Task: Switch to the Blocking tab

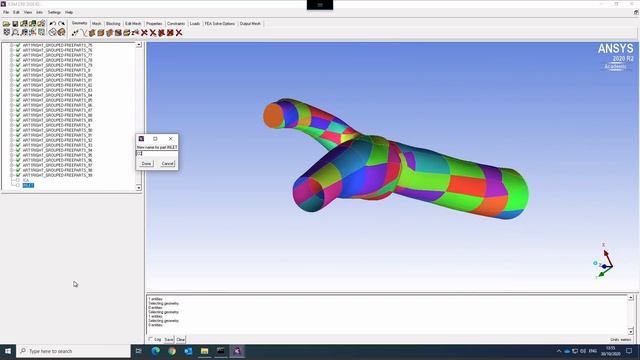Action: point(113,24)
